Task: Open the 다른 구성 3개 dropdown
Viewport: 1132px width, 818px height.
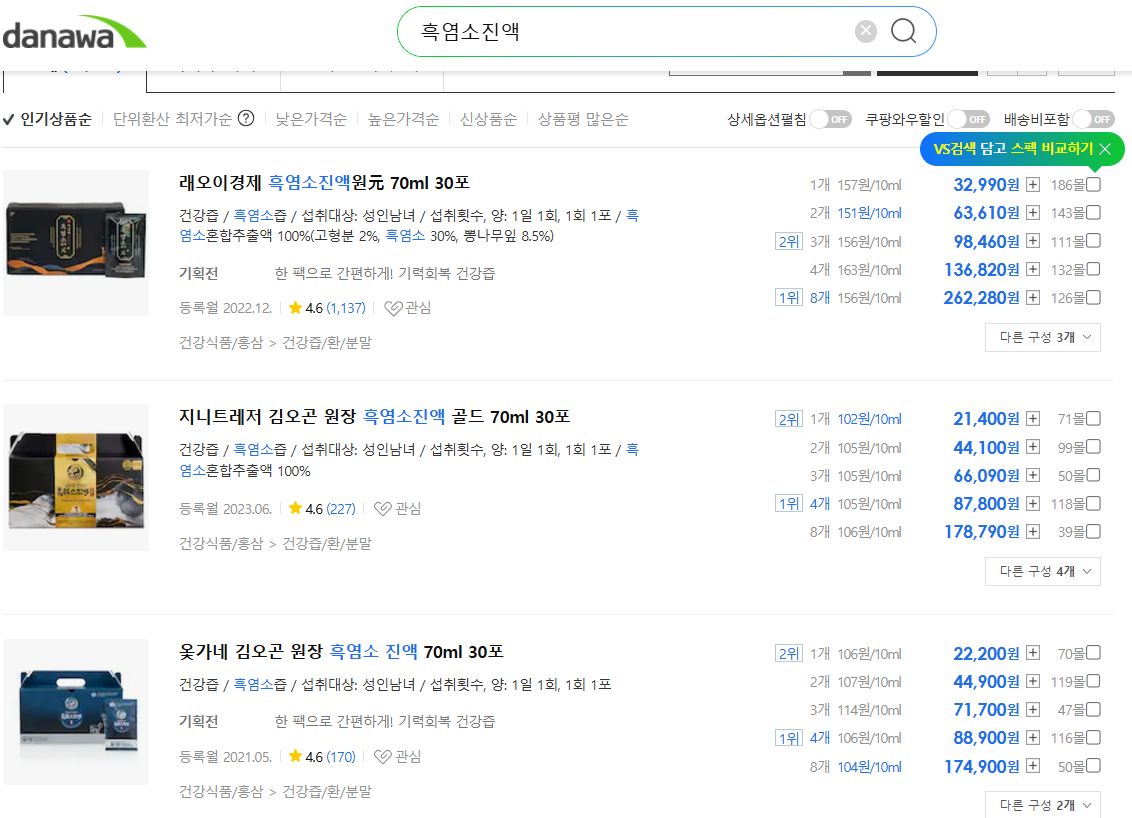Action: 1042,337
